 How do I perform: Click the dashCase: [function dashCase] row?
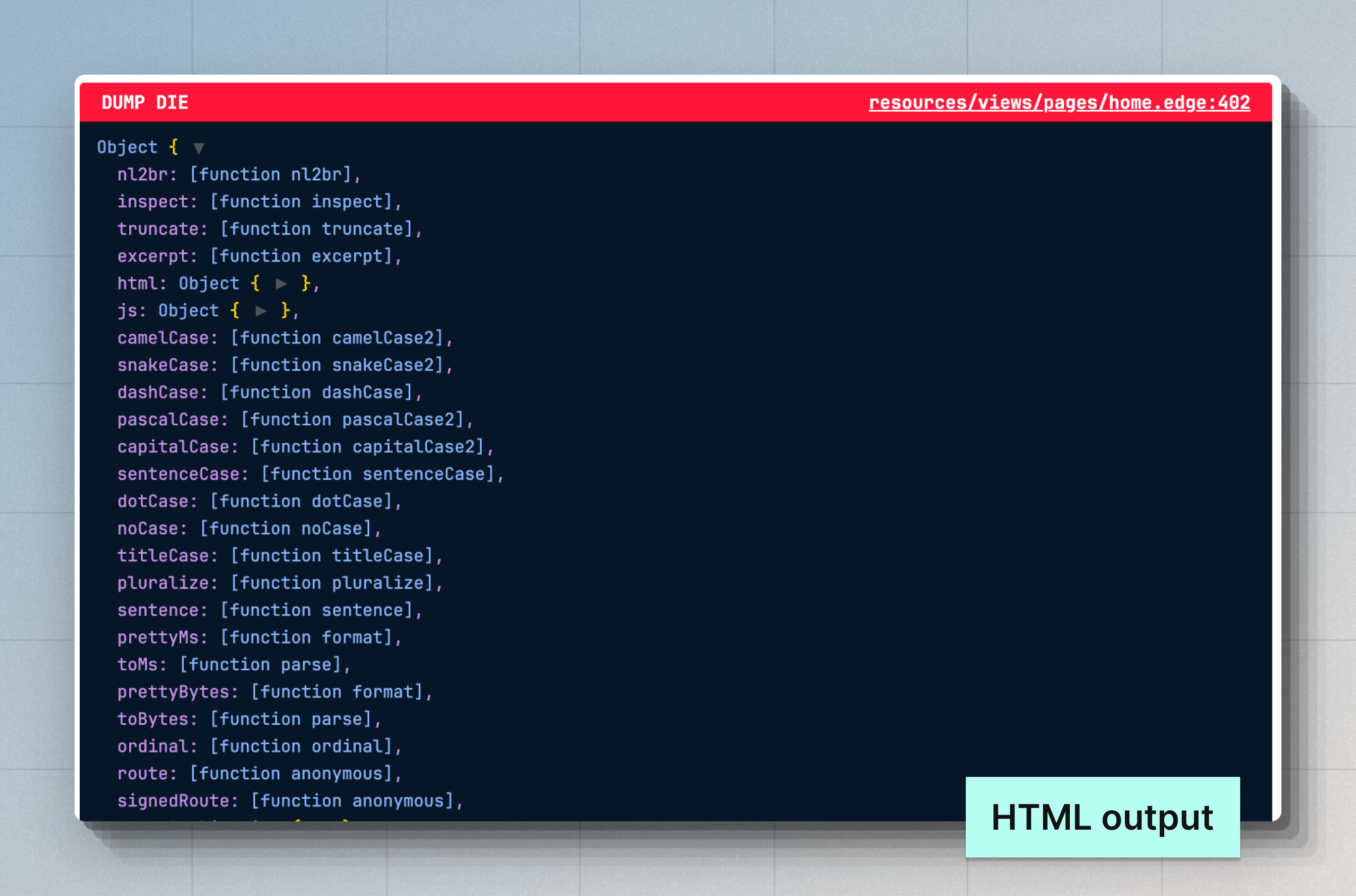click(x=270, y=393)
